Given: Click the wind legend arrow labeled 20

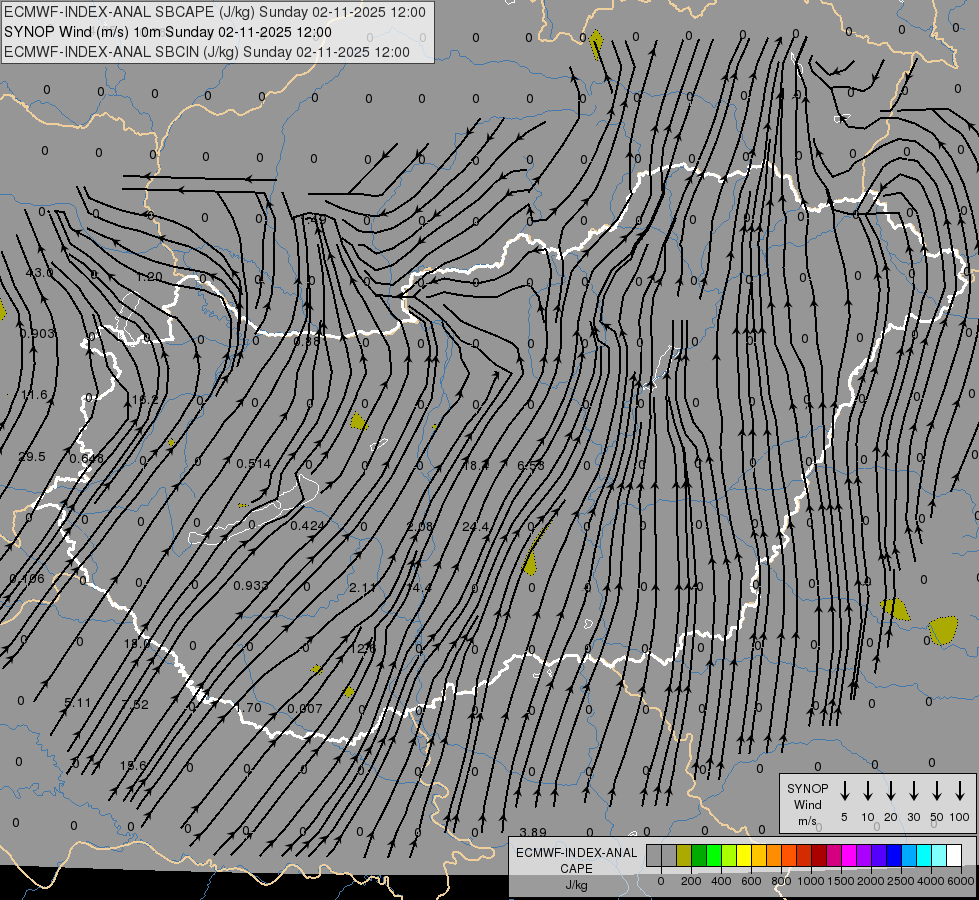Looking at the screenshot, I should pyautogui.click(x=890, y=790).
